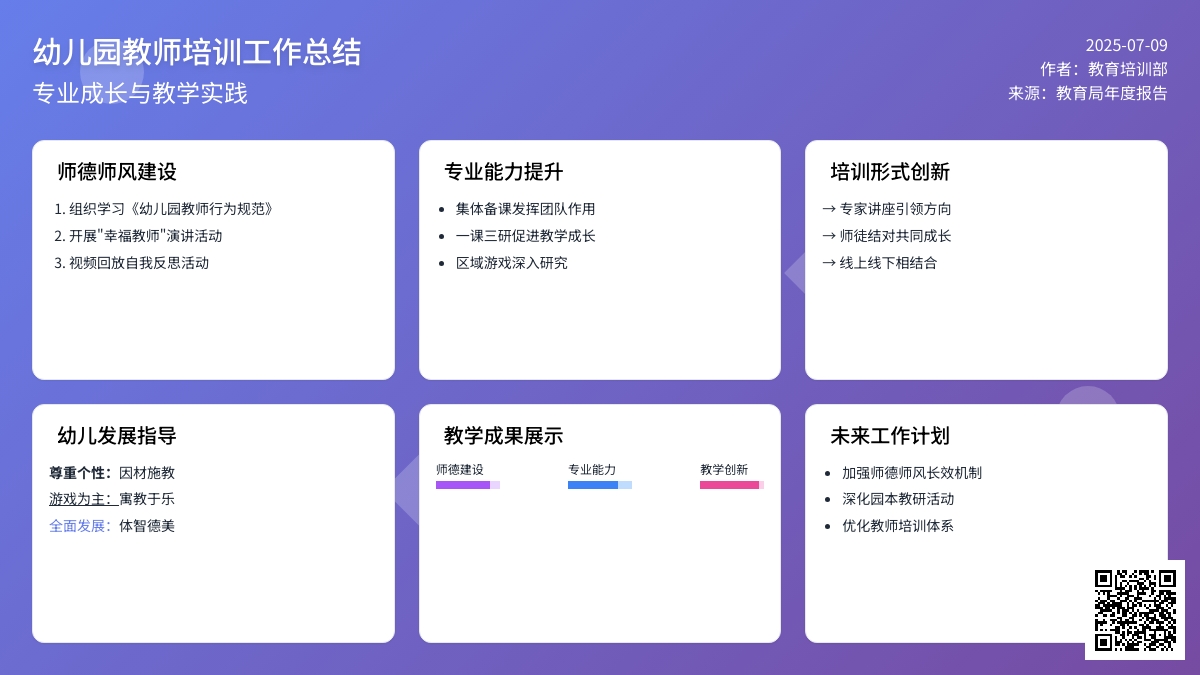The width and height of the screenshot is (1200, 675).
Task: Click the card heading 师德师风建设
Action: pyautogui.click(x=117, y=172)
